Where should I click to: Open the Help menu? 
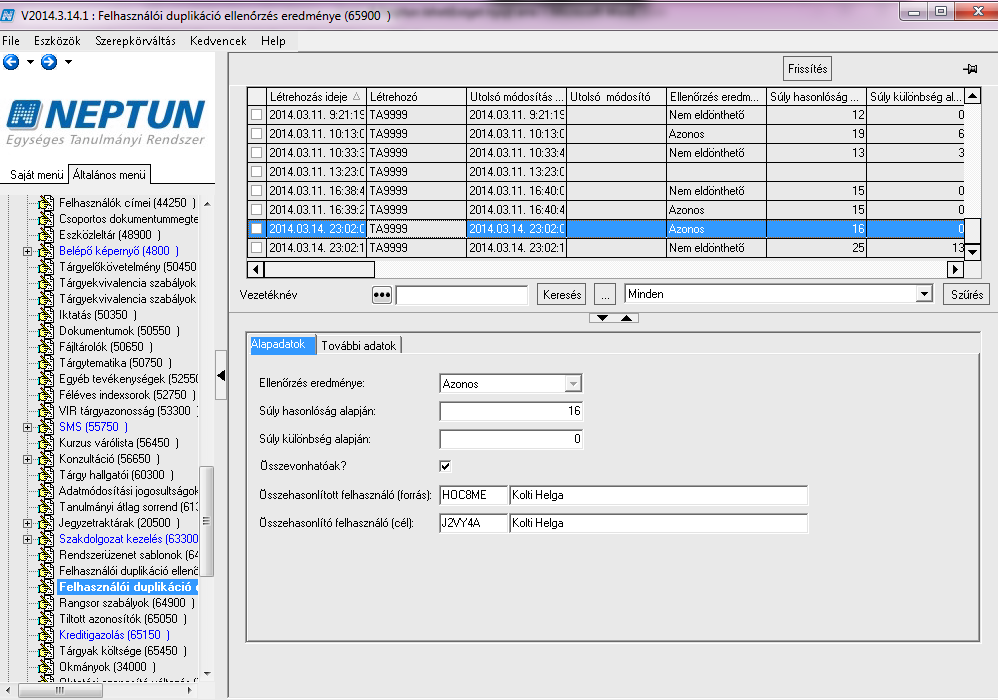coord(273,41)
